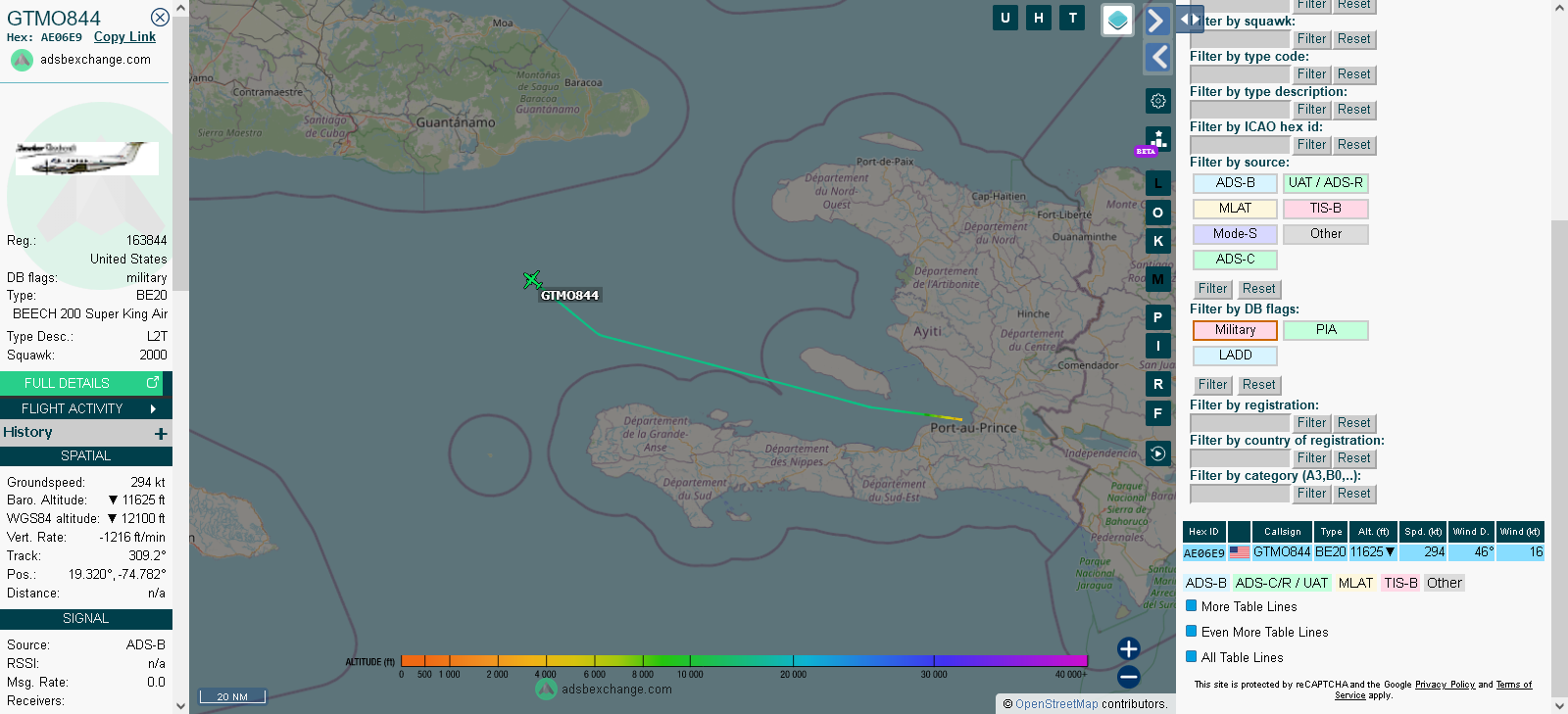Screen dimensions: 1568x714
Task: Click the left arrow sidebar collapse button
Action: (x=1157, y=58)
